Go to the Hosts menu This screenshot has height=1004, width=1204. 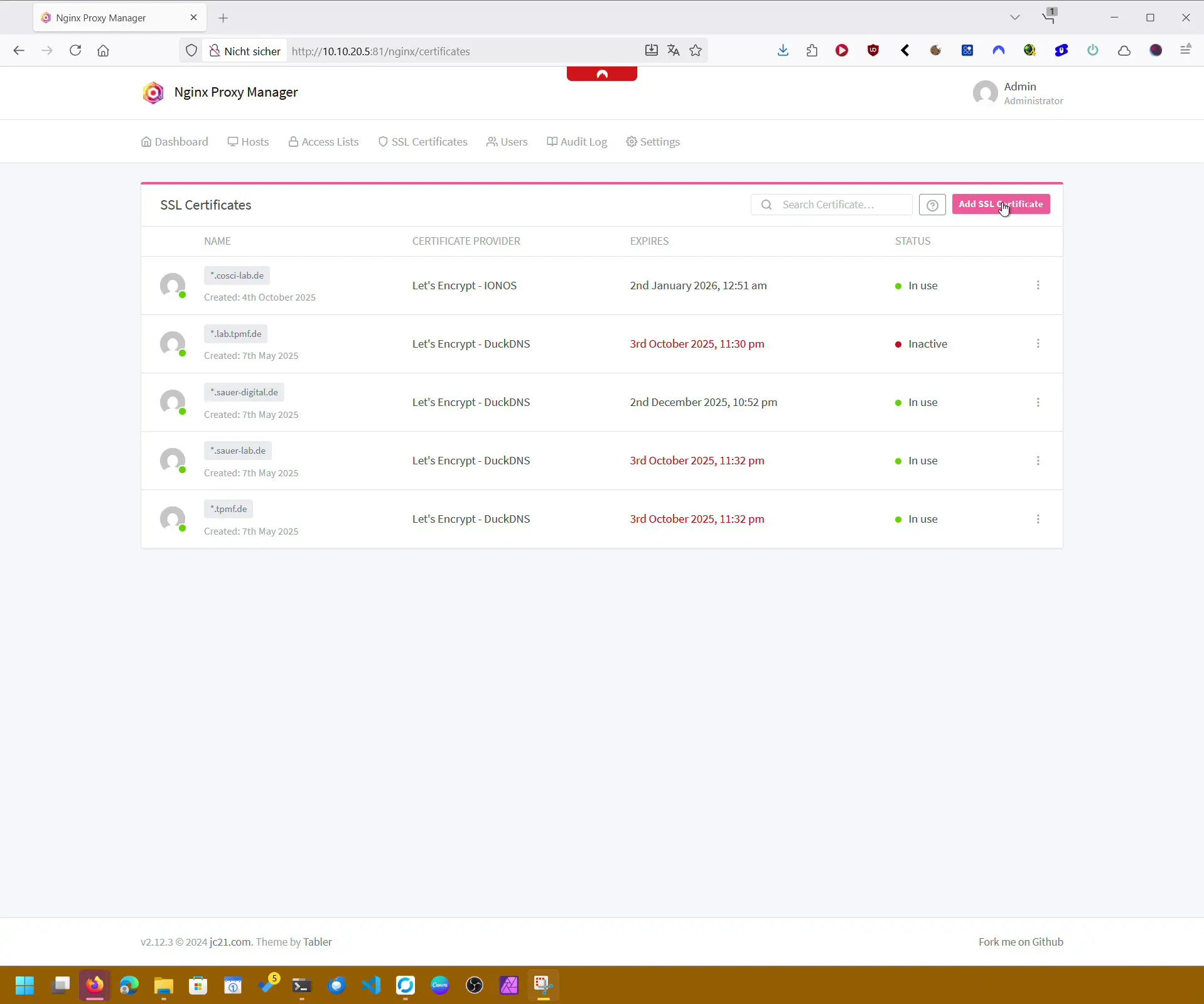(249, 142)
